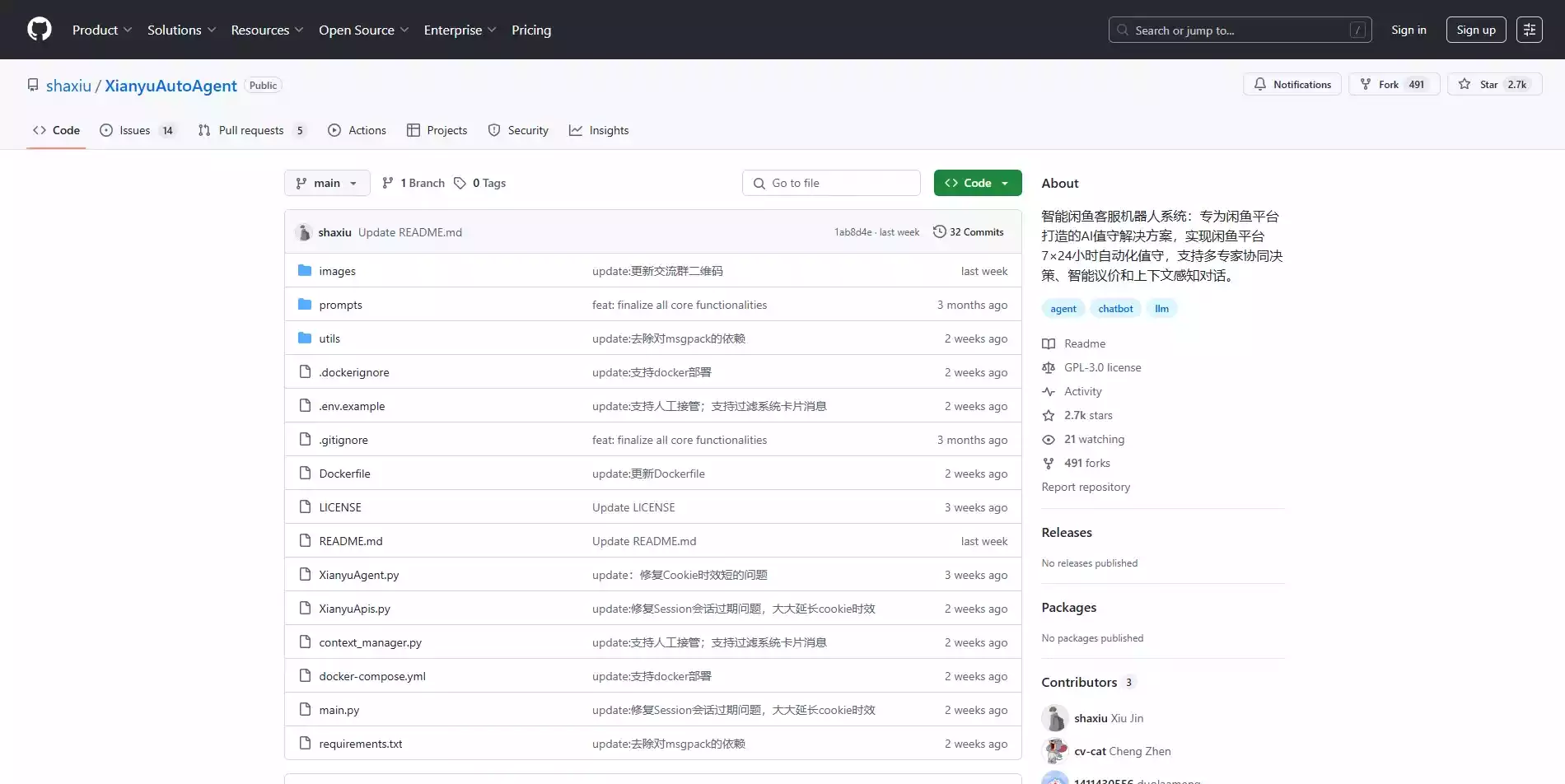The height and width of the screenshot is (784, 1565).
Task: Open the appearance settings icon in header
Action: click(x=1529, y=30)
